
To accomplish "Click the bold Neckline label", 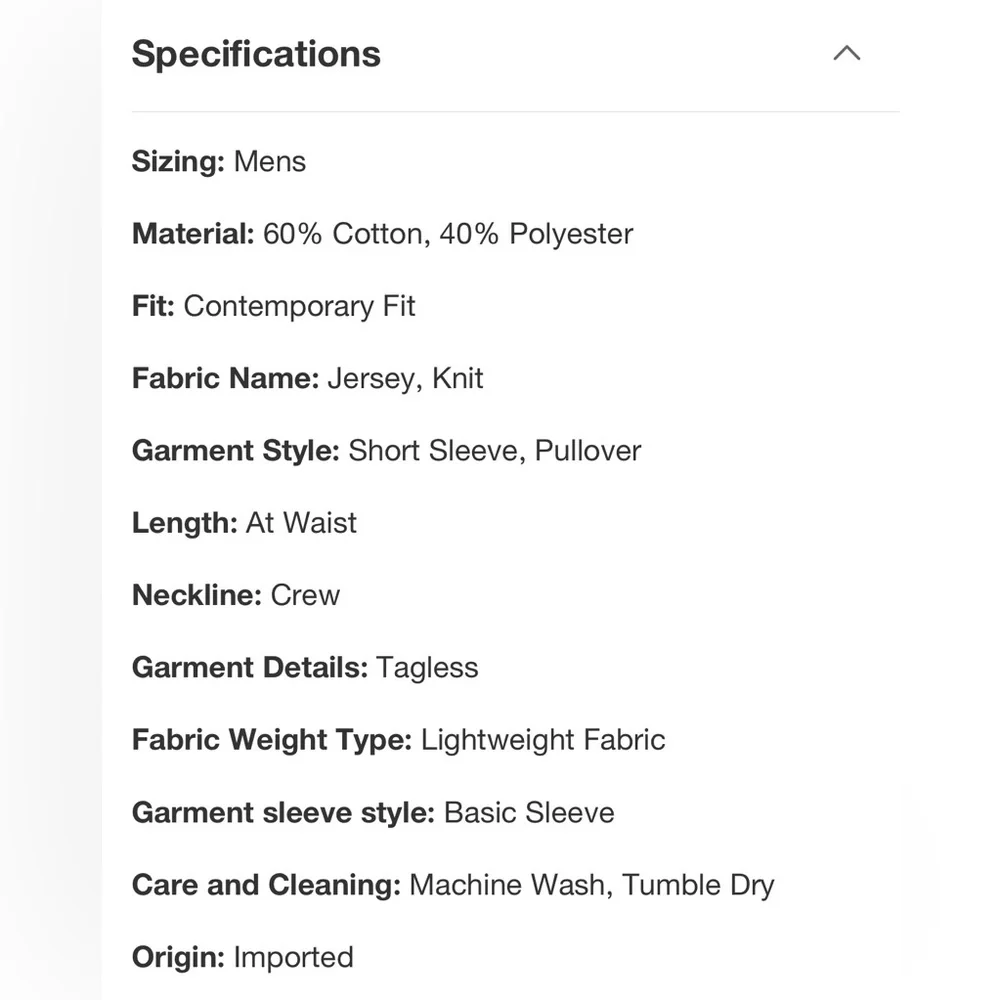I will pyautogui.click(x=197, y=595).
